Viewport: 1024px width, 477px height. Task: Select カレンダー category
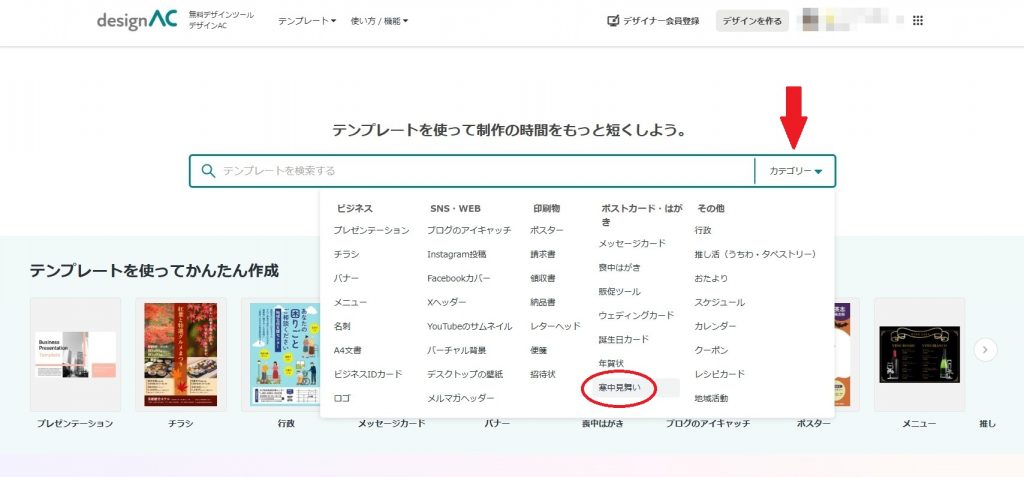point(715,326)
